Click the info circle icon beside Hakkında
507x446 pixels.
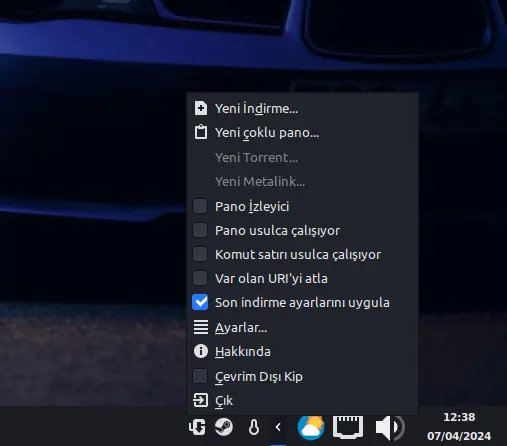[201, 351]
